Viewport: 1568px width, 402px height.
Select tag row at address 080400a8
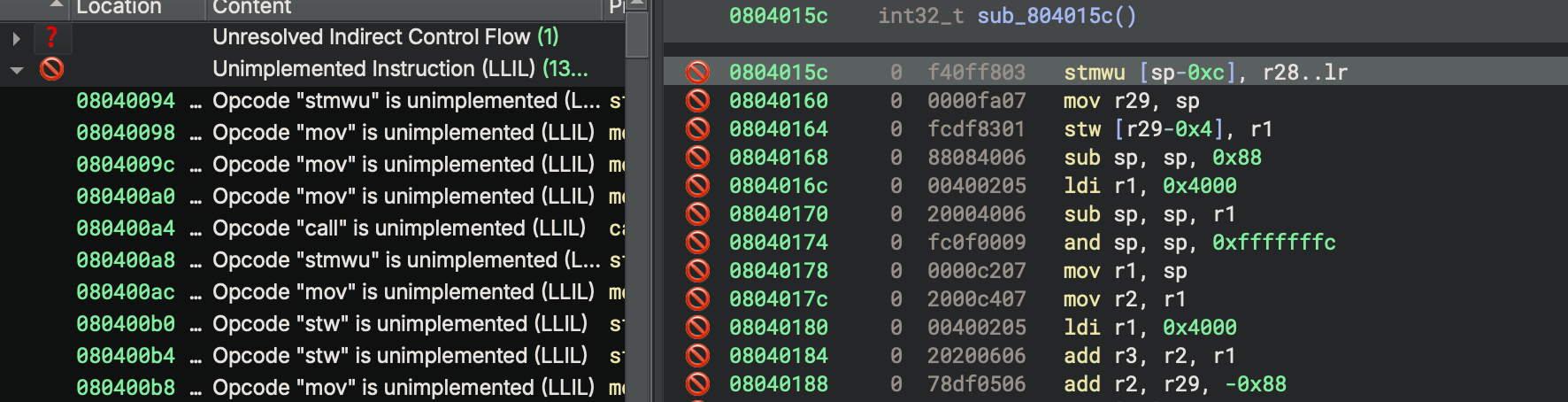point(312,260)
